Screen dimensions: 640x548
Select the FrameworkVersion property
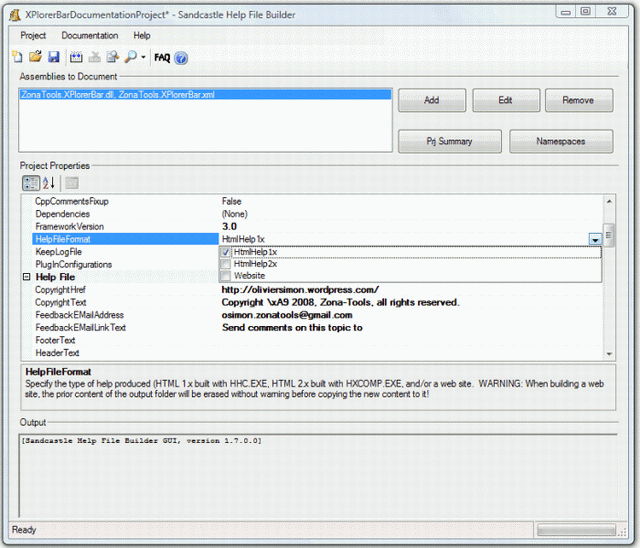pos(69,227)
